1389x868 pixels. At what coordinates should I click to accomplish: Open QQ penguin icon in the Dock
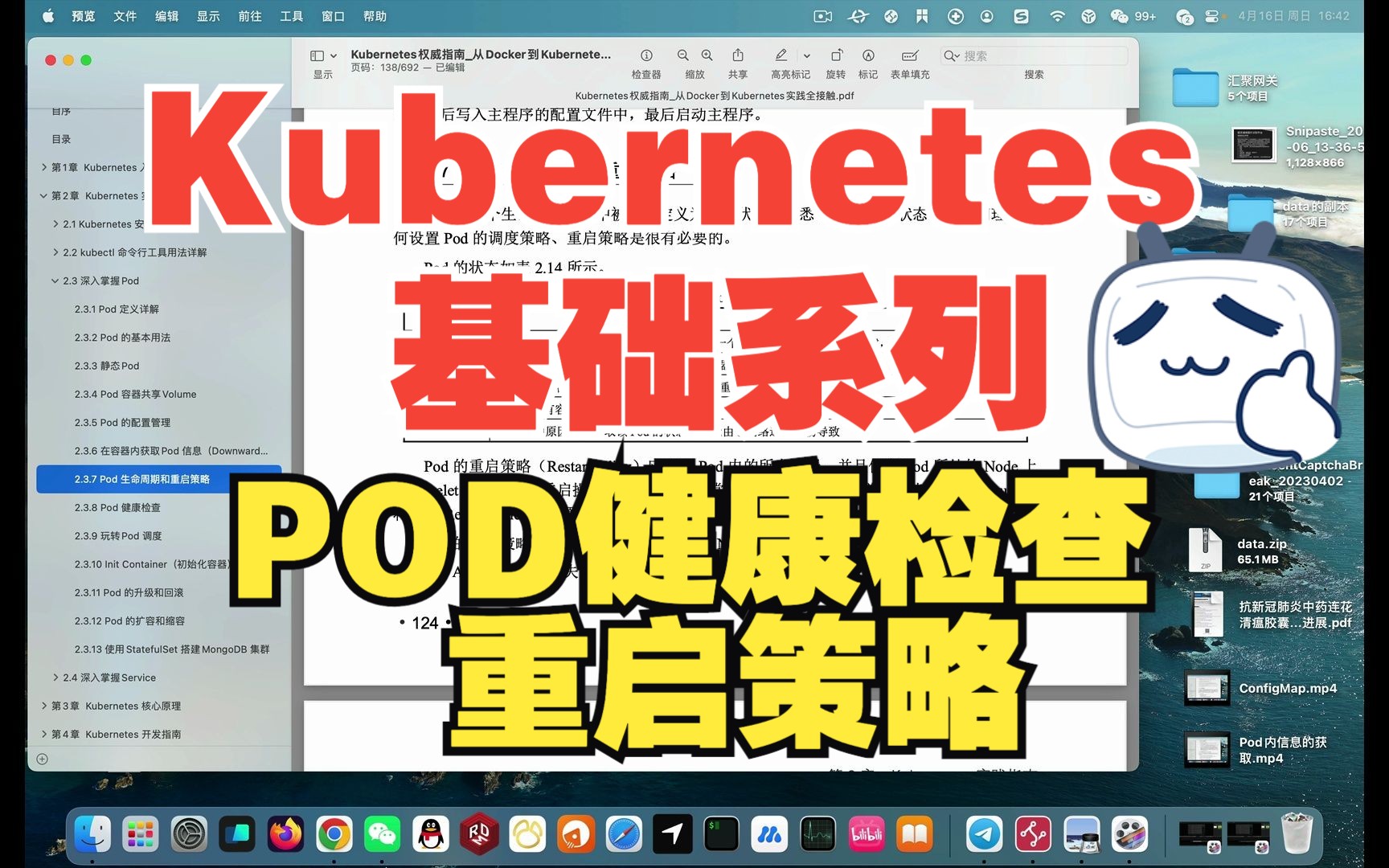431,834
